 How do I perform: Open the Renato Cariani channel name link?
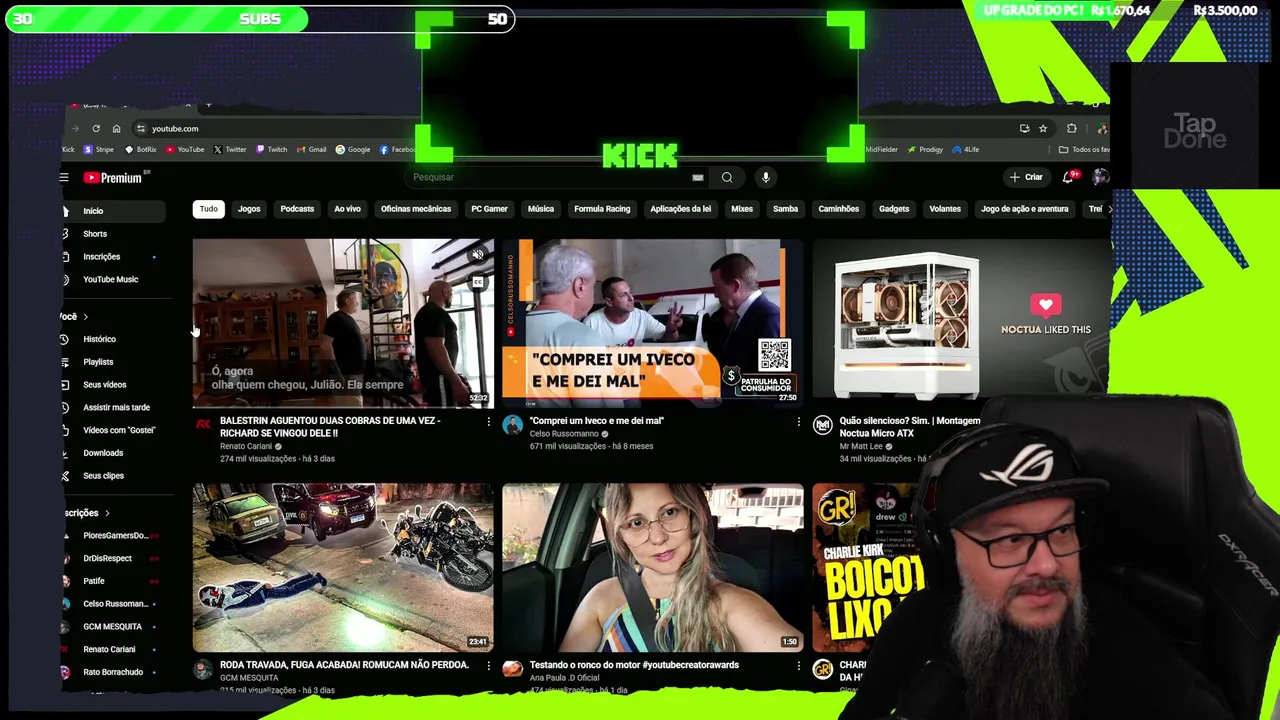click(x=246, y=446)
